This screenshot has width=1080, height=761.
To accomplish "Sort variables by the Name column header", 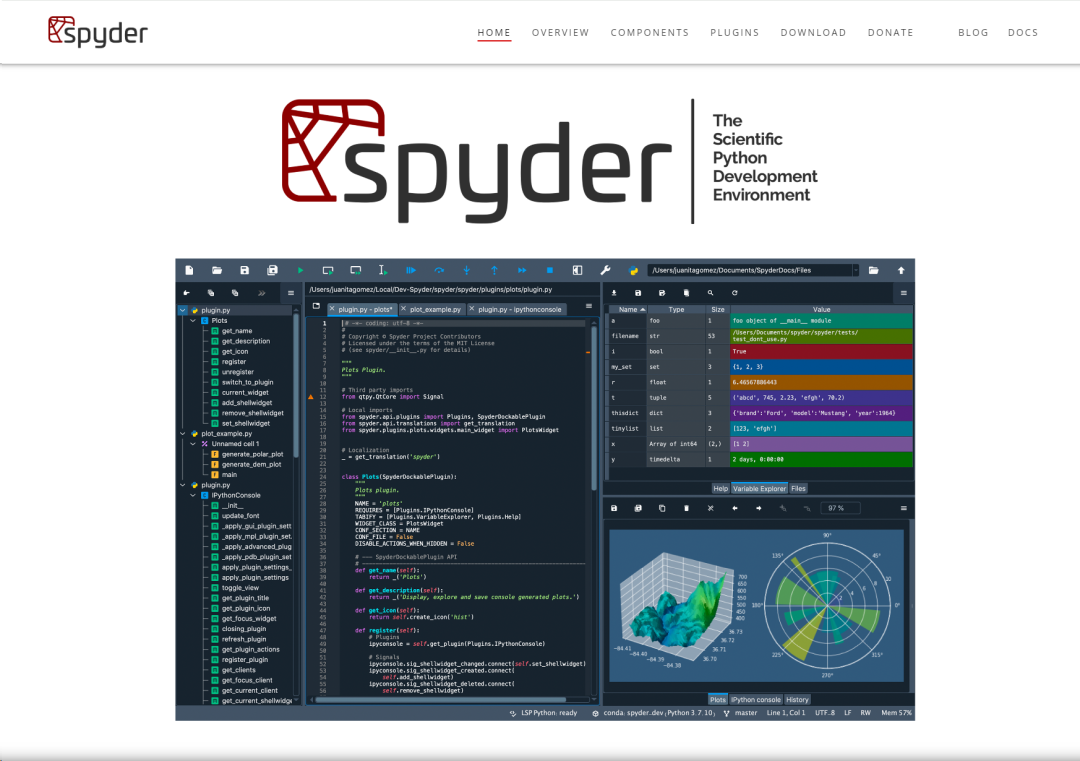I will [x=627, y=309].
